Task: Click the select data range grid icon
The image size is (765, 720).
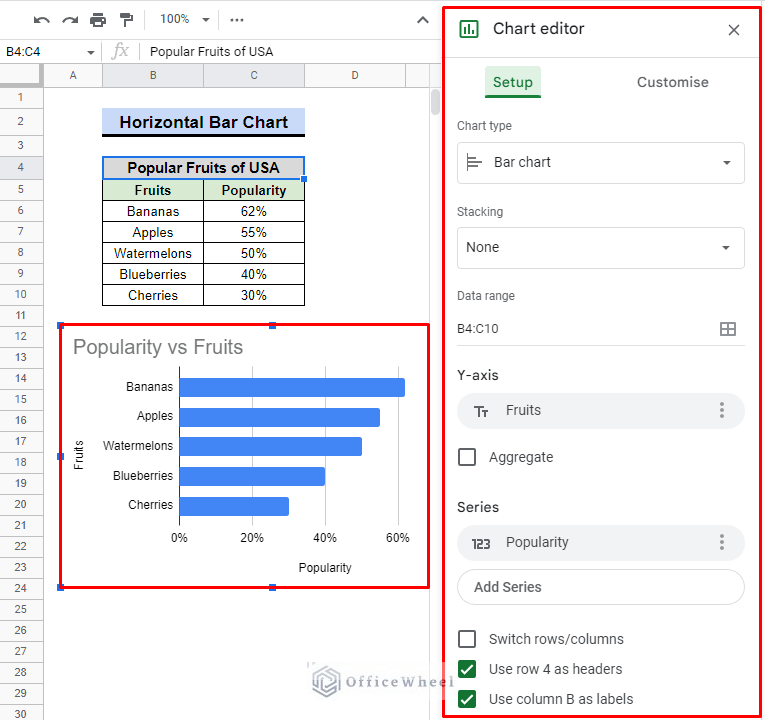Action: click(x=728, y=329)
